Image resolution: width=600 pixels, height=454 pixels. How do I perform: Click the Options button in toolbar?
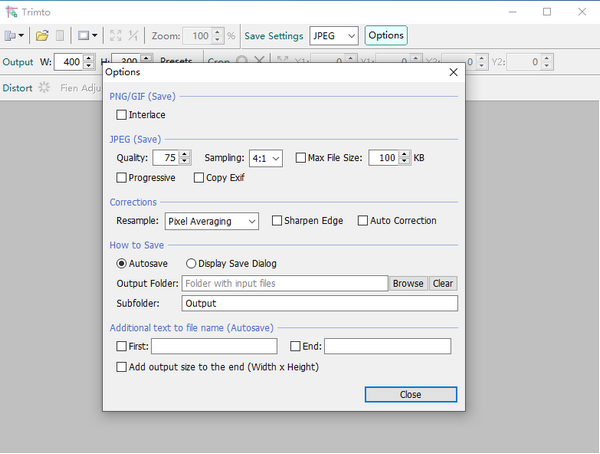tap(386, 36)
